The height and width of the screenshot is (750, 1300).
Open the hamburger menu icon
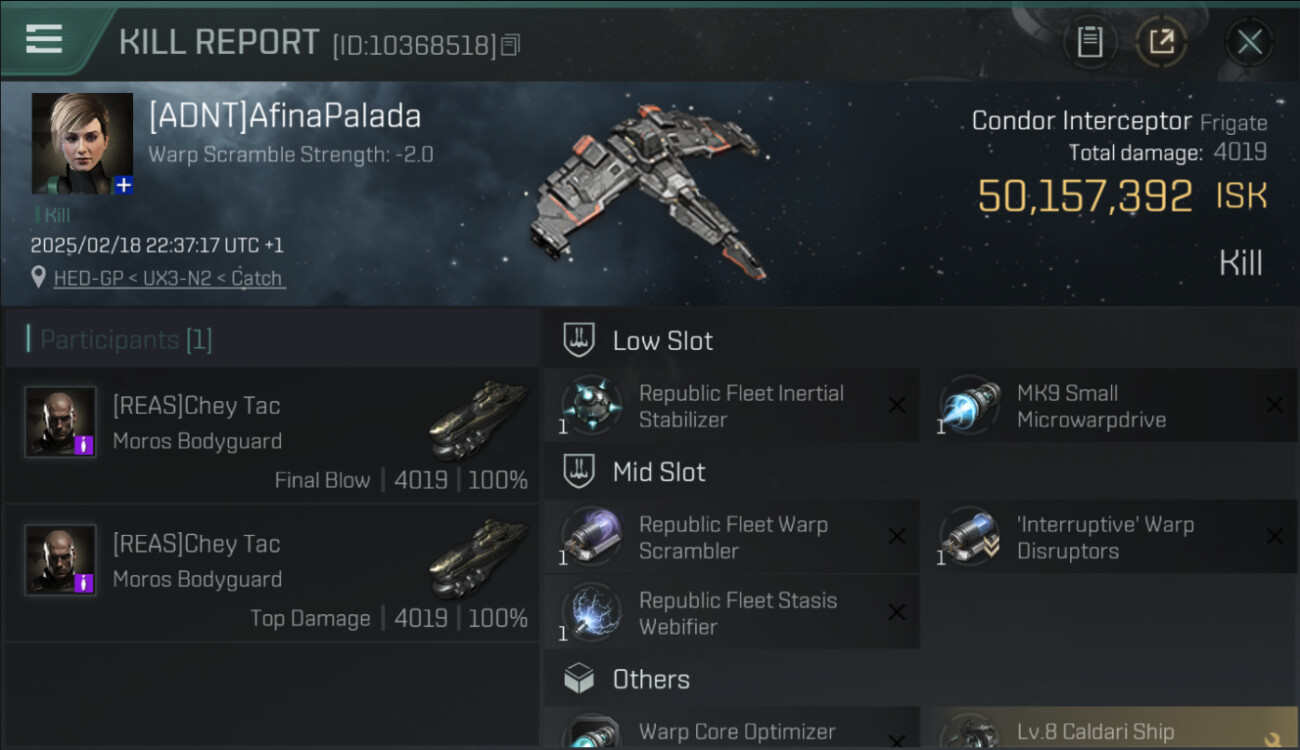[44, 39]
